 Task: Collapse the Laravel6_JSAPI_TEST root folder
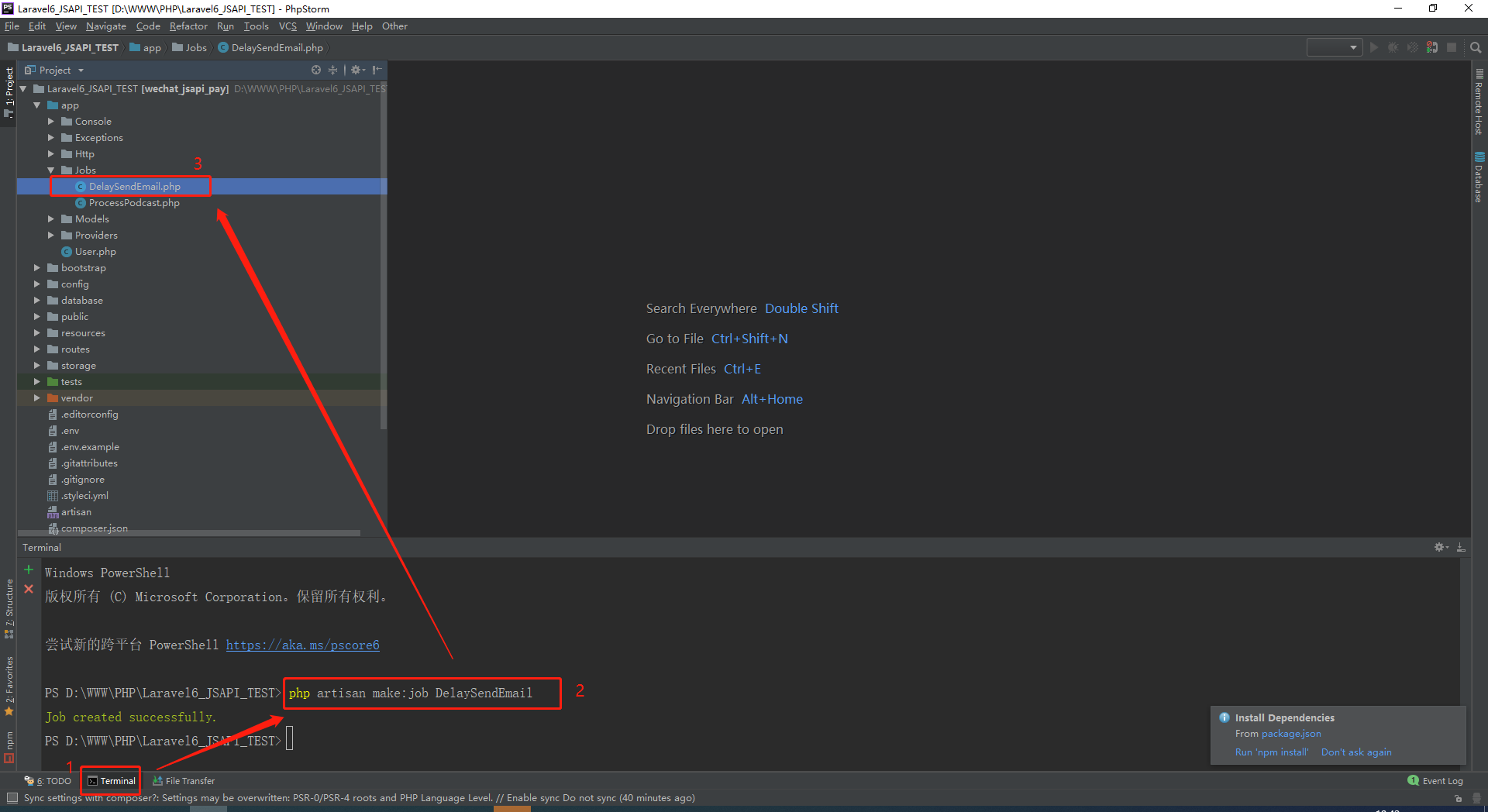[23, 89]
